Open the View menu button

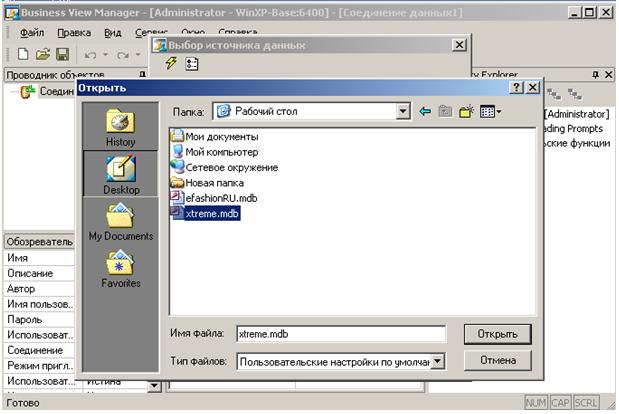491,112
